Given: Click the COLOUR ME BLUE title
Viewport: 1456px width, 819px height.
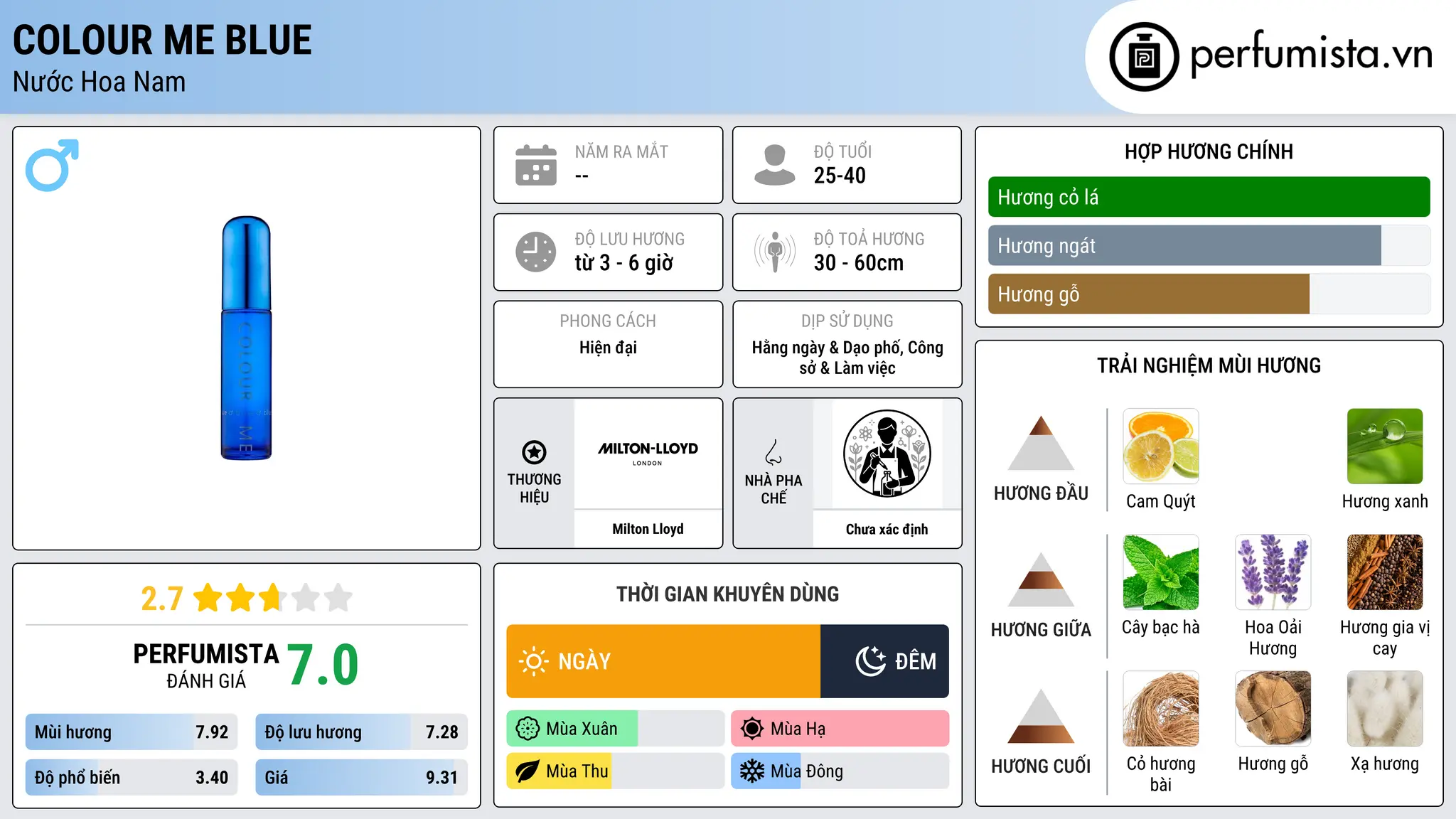Looking at the screenshot, I should click(x=162, y=40).
